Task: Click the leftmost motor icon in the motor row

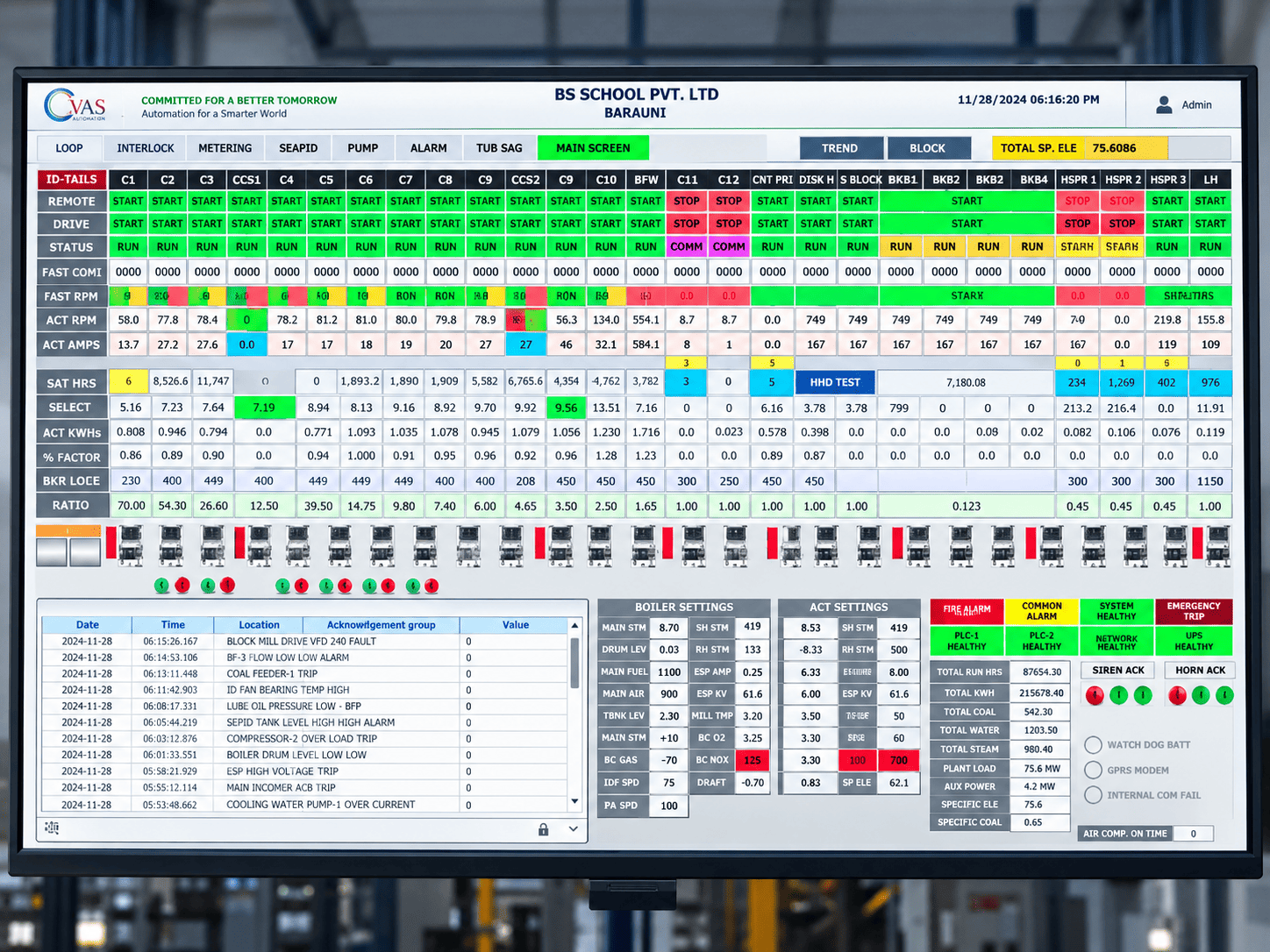Action: point(131,545)
